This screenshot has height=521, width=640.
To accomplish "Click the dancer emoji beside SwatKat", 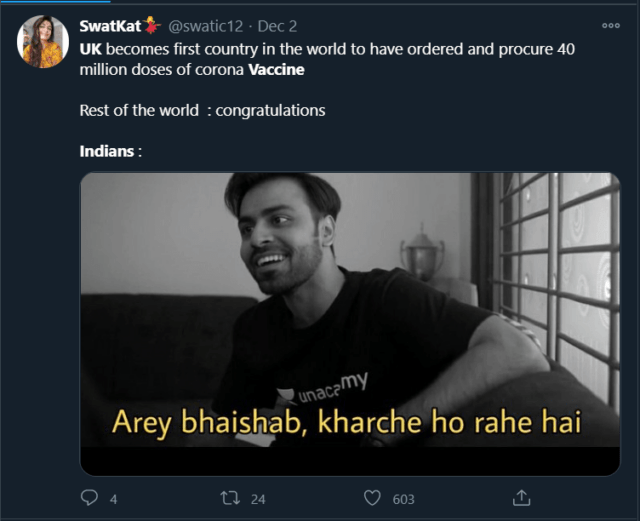I will [152, 25].
